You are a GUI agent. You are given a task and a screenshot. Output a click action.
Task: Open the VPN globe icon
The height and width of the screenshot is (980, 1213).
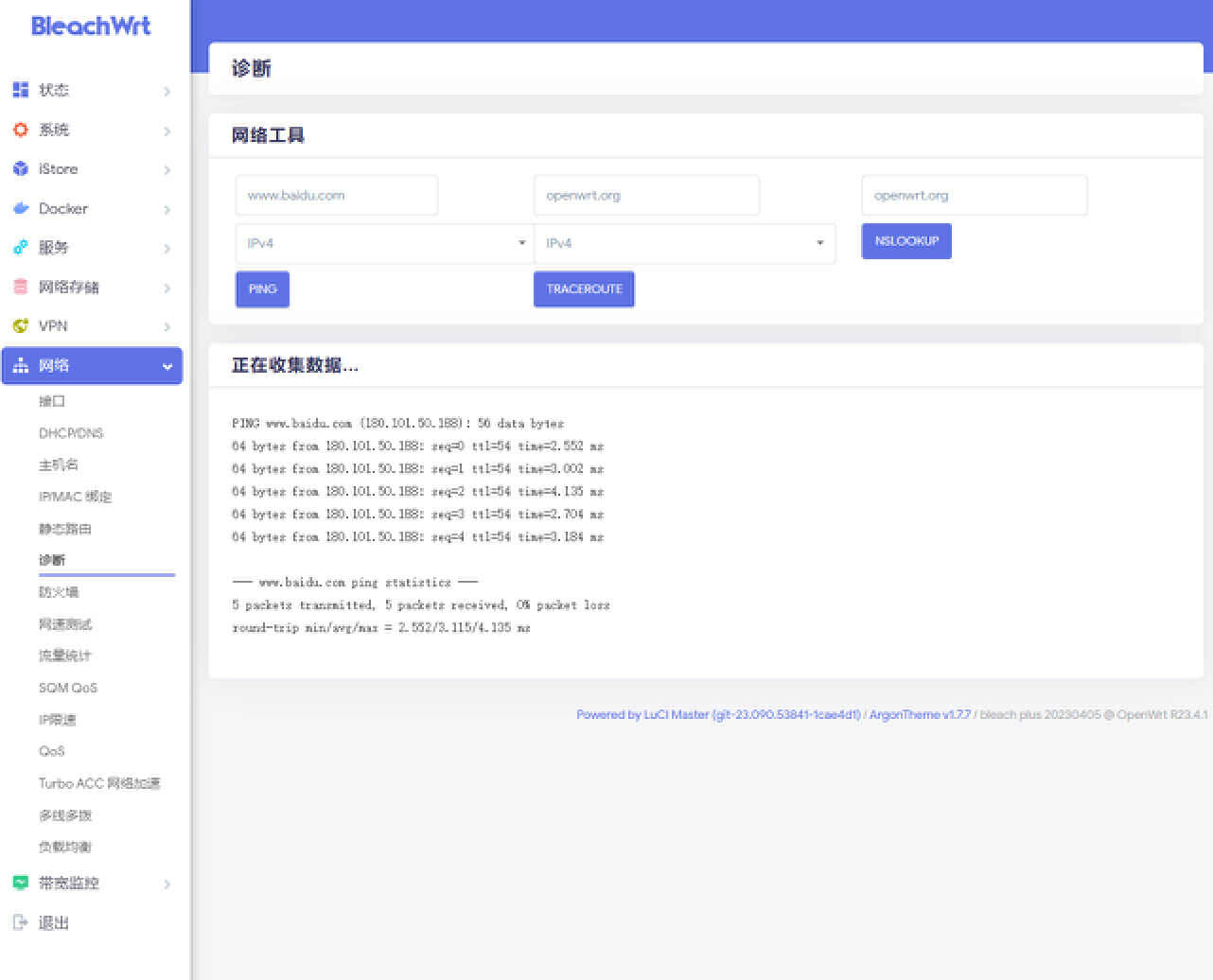pos(21,325)
